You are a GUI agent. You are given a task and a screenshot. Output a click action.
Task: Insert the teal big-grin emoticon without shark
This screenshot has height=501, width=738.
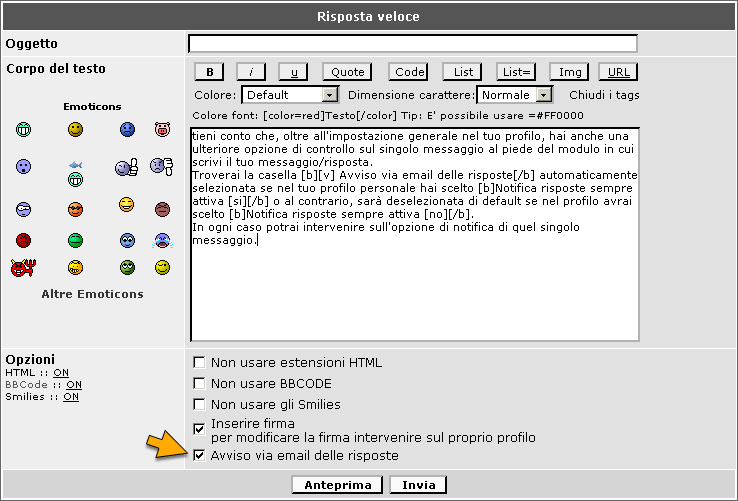coord(24,129)
